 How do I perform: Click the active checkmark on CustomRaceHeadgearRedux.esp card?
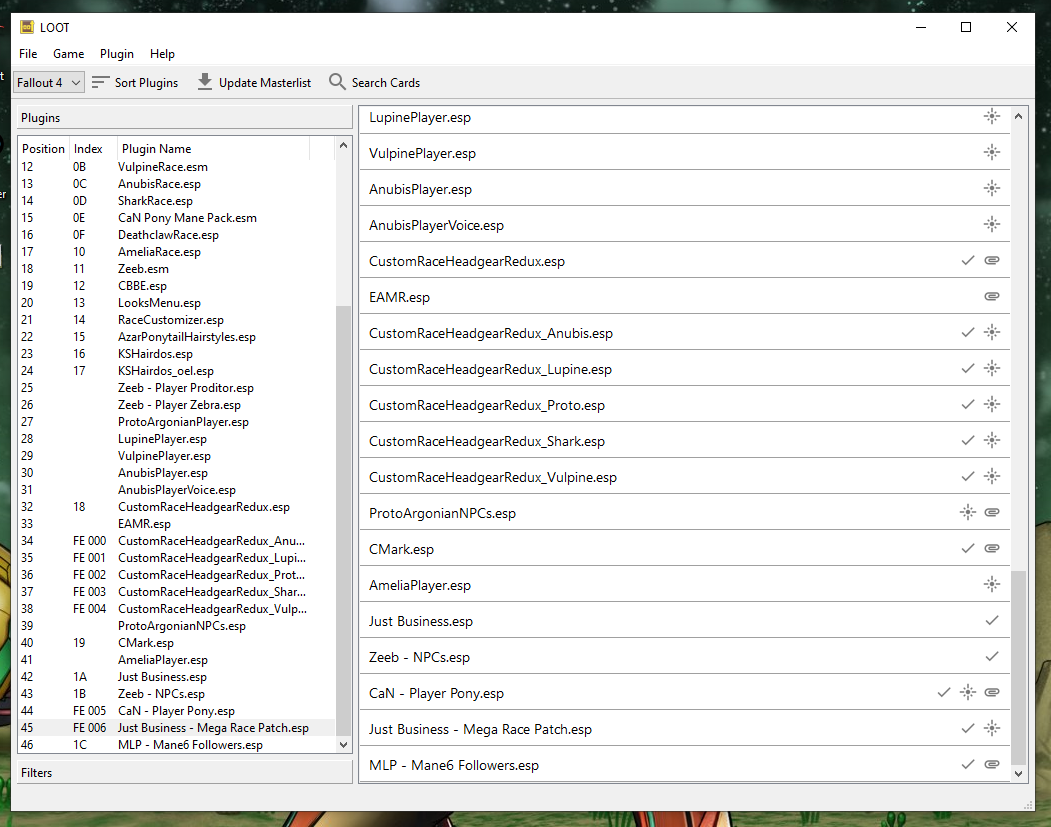[x=968, y=261]
